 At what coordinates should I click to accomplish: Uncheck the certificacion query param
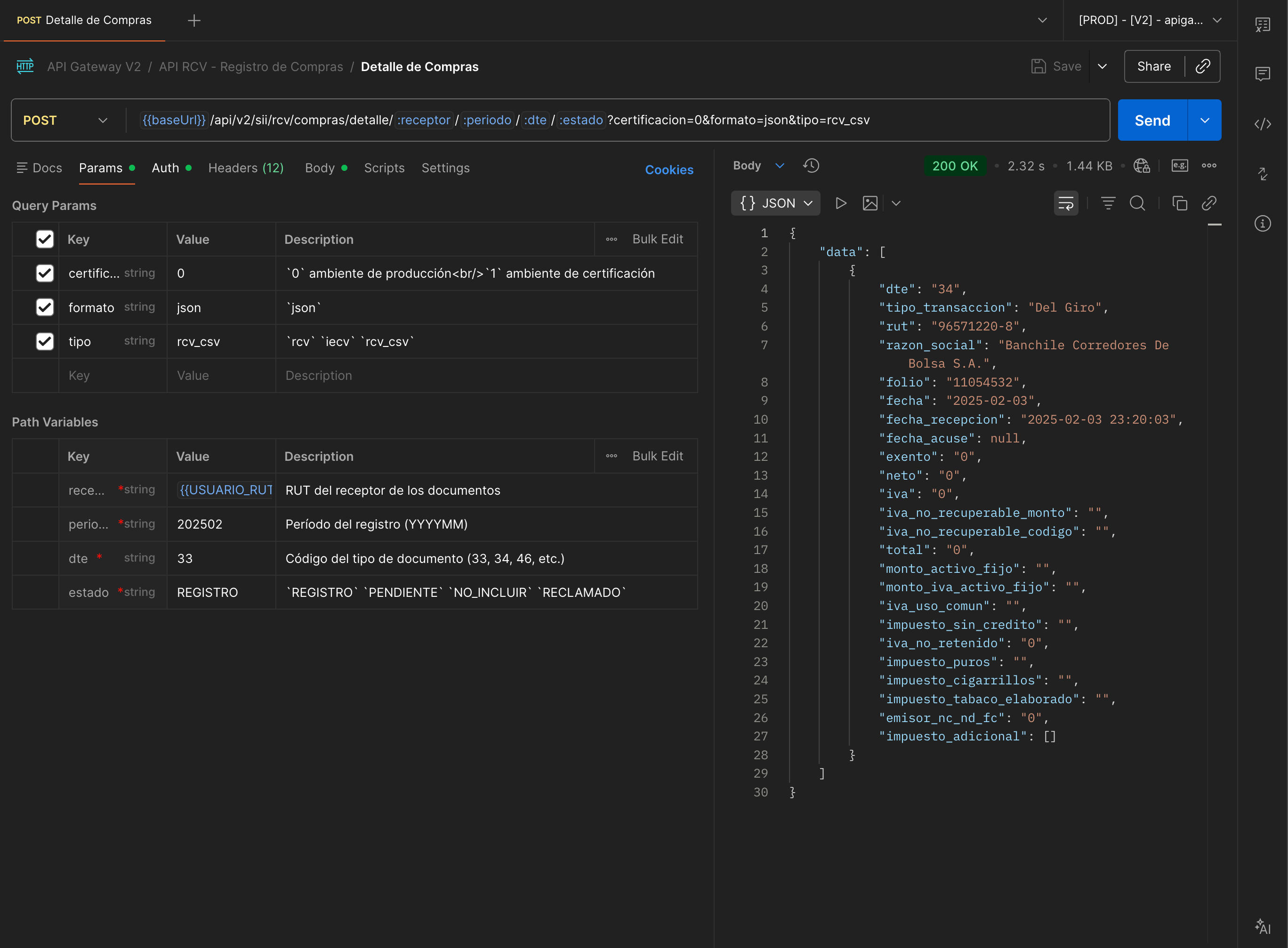pyautogui.click(x=45, y=273)
